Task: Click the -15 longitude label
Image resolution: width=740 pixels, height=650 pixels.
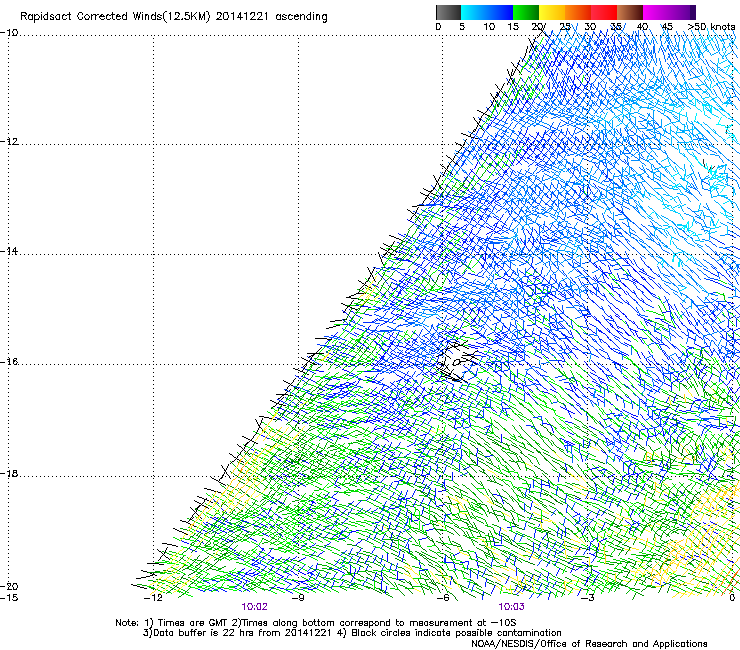Action: click(9, 598)
